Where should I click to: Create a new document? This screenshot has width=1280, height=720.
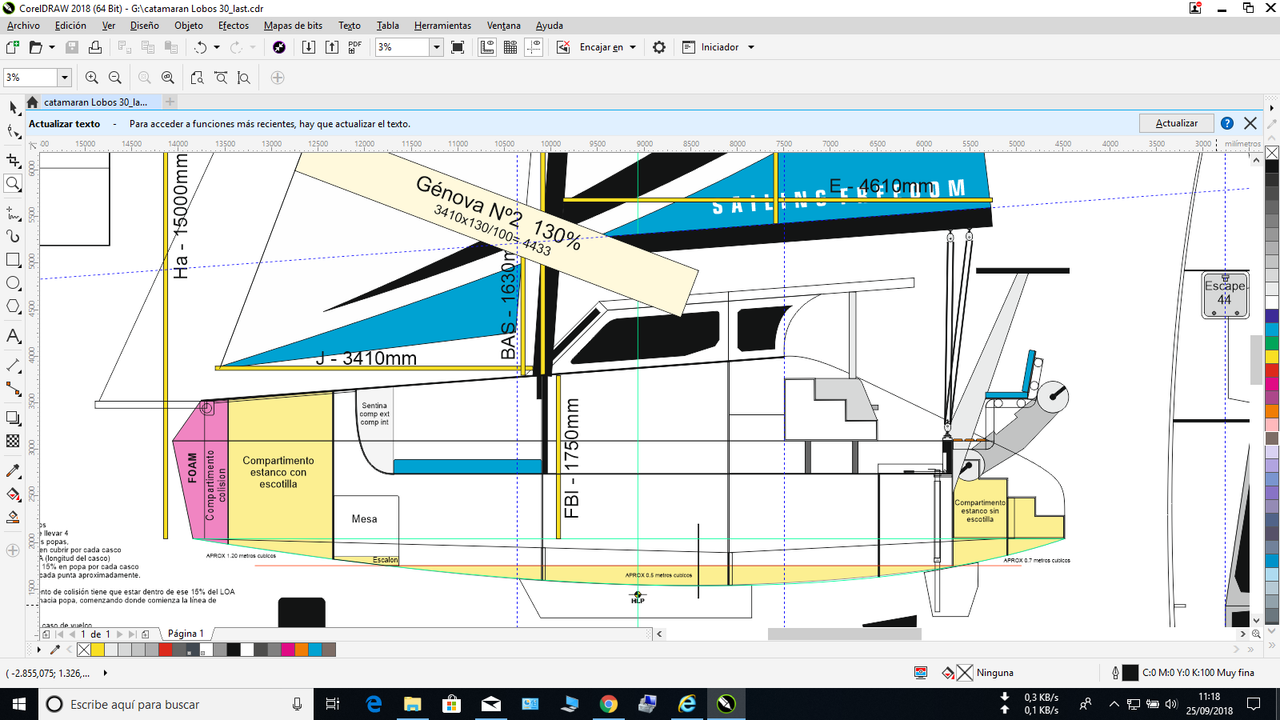pos(12,47)
